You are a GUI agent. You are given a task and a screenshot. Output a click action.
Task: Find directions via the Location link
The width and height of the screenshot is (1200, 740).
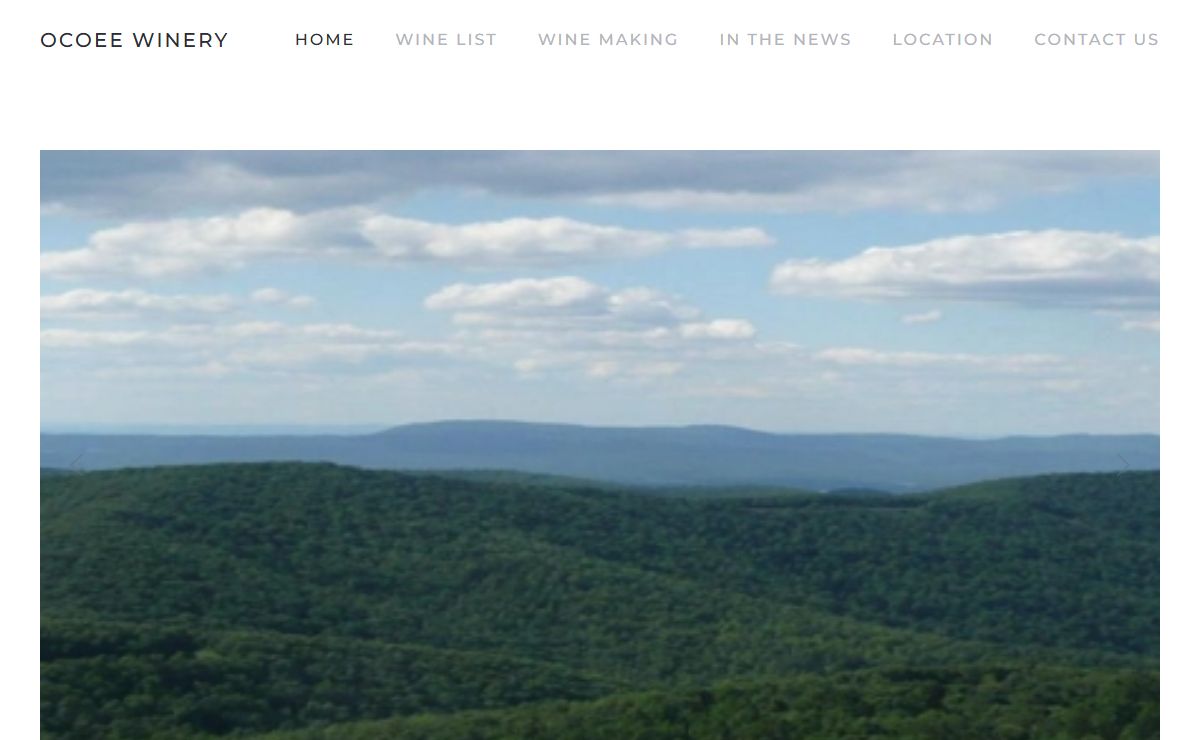pyautogui.click(x=943, y=40)
